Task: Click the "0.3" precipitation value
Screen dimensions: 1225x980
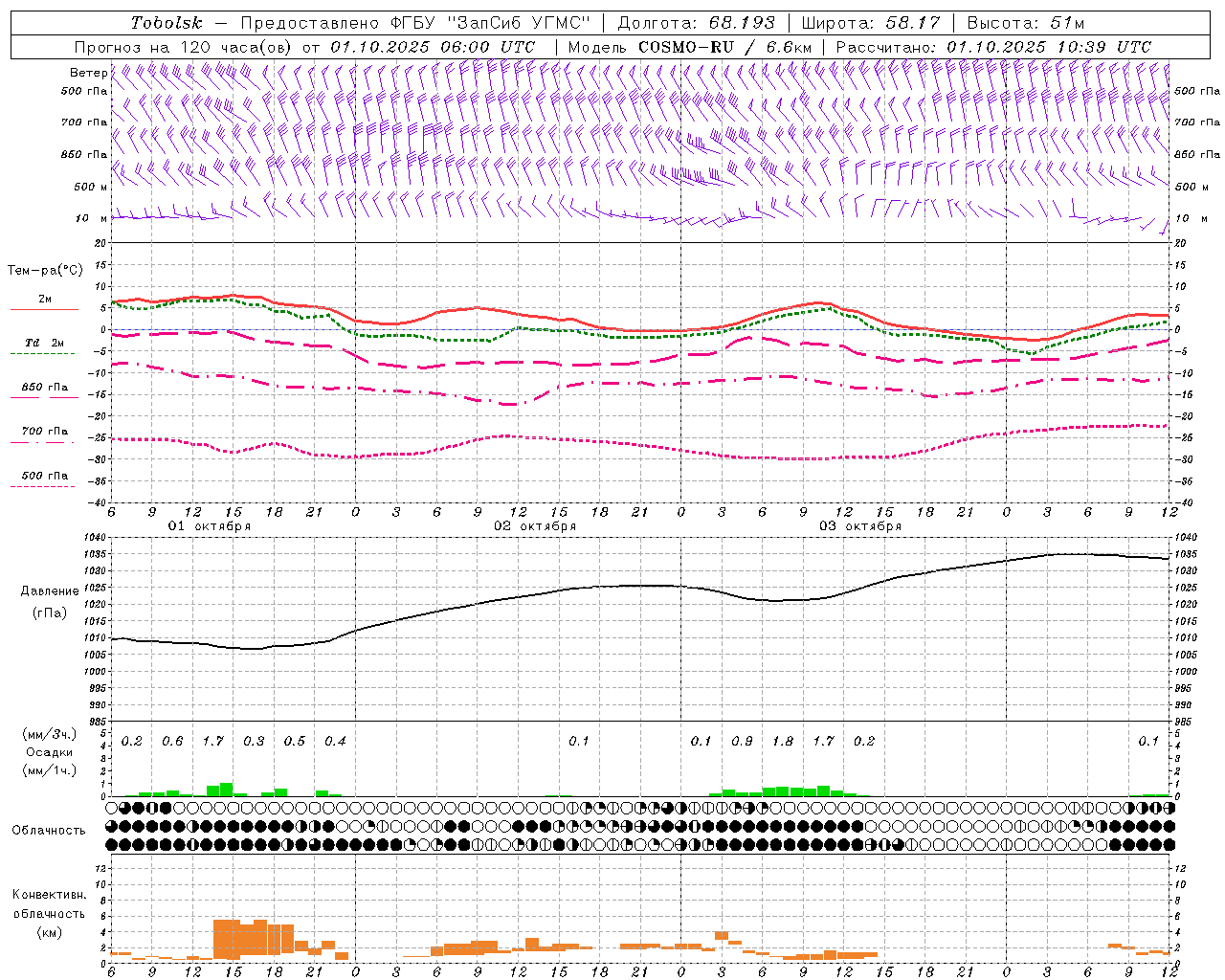Action: 254,742
